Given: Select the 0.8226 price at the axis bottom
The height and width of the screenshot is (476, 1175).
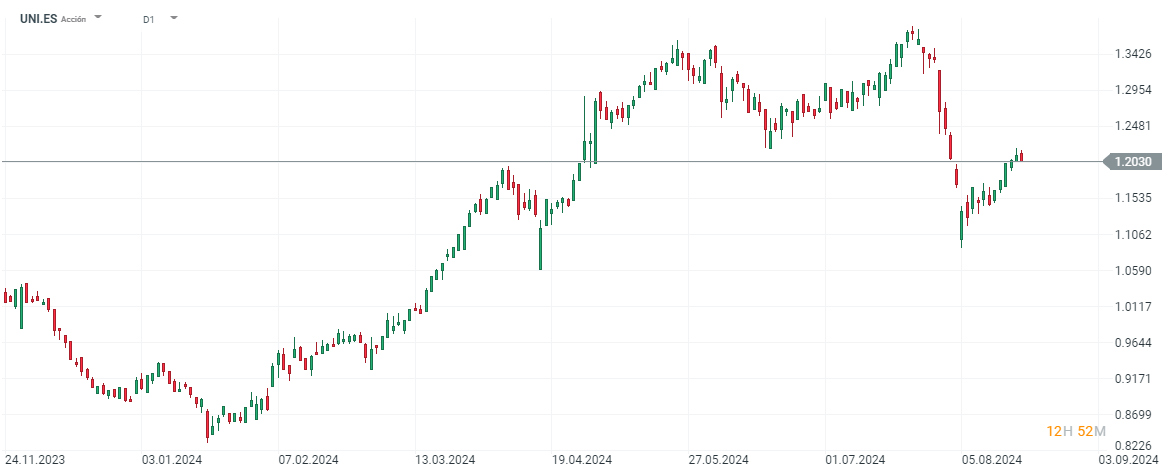Looking at the screenshot, I should coord(1132,446).
